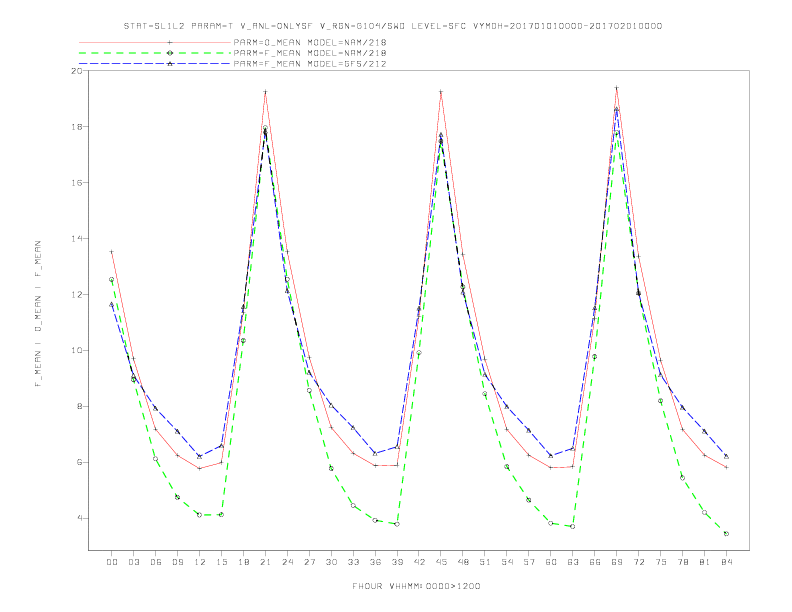Click y-axis tick label 8
Screen dimensions: 792x612
pos(79,406)
